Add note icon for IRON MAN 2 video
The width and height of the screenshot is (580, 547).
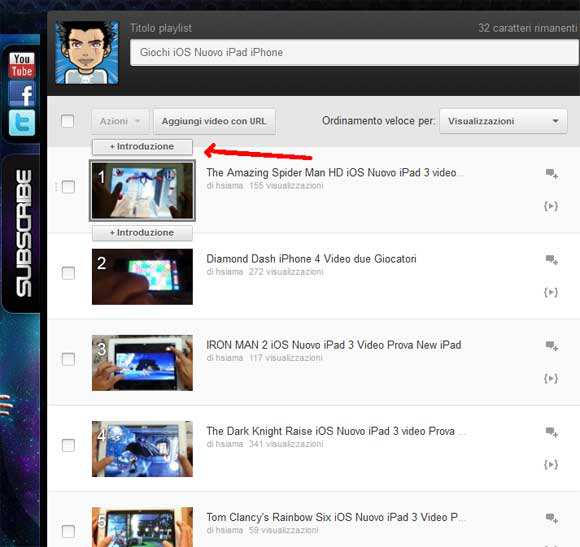coord(552,346)
